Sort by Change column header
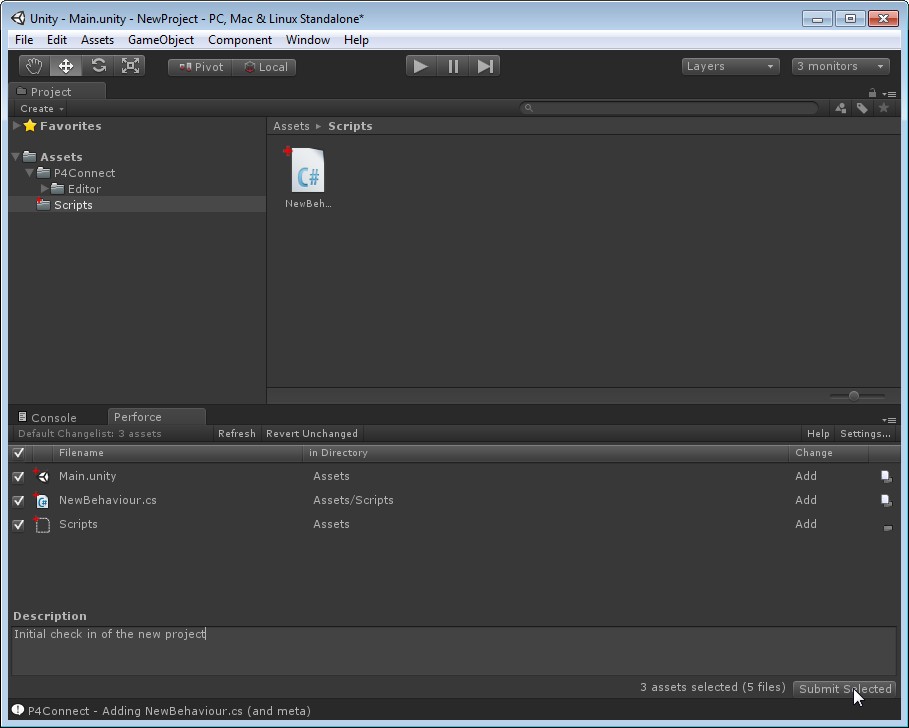 (828, 453)
